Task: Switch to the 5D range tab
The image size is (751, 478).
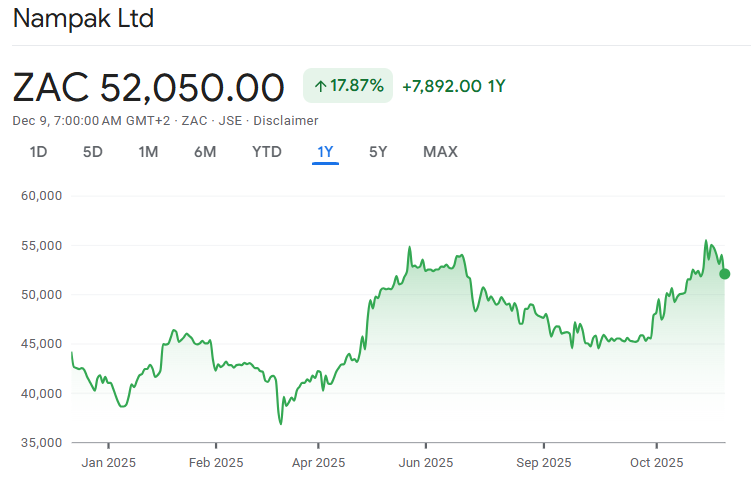Action: click(93, 152)
